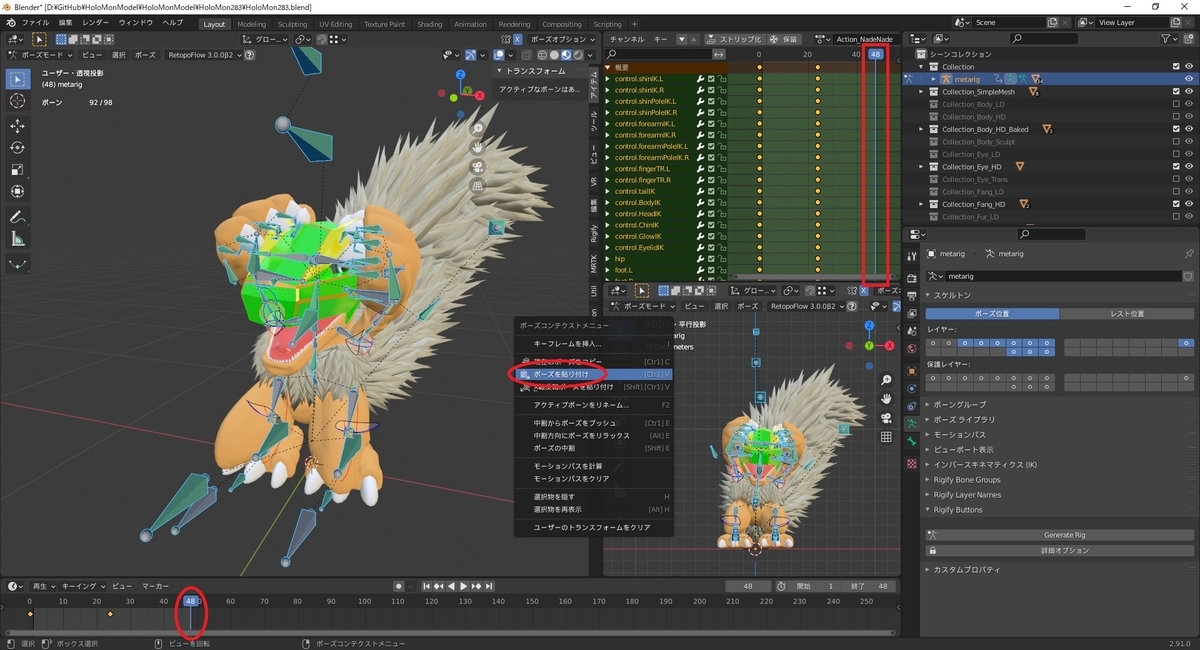Click the frame 48 playhead marker in timeline
The width and height of the screenshot is (1200, 650).
pyautogui.click(x=190, y=601)
